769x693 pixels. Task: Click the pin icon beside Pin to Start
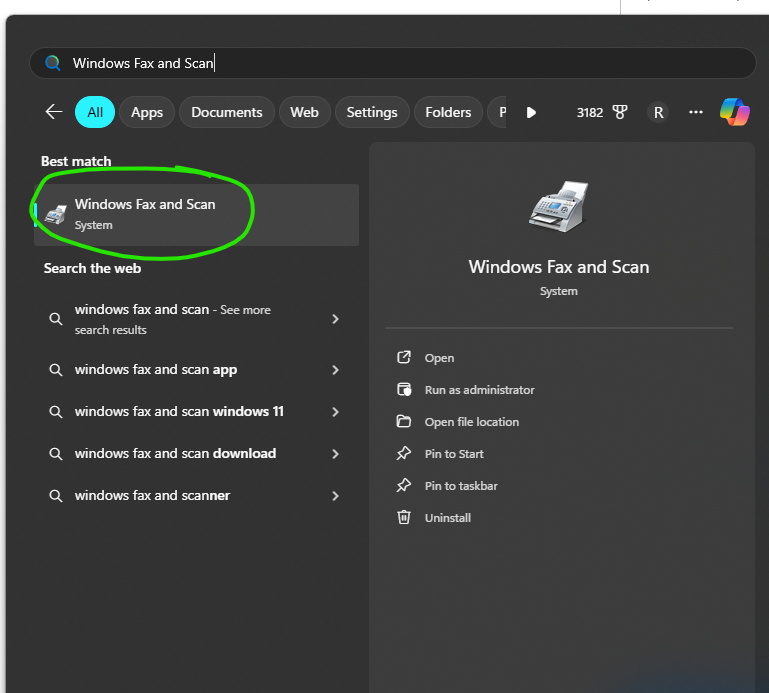(x=404, y=453)
